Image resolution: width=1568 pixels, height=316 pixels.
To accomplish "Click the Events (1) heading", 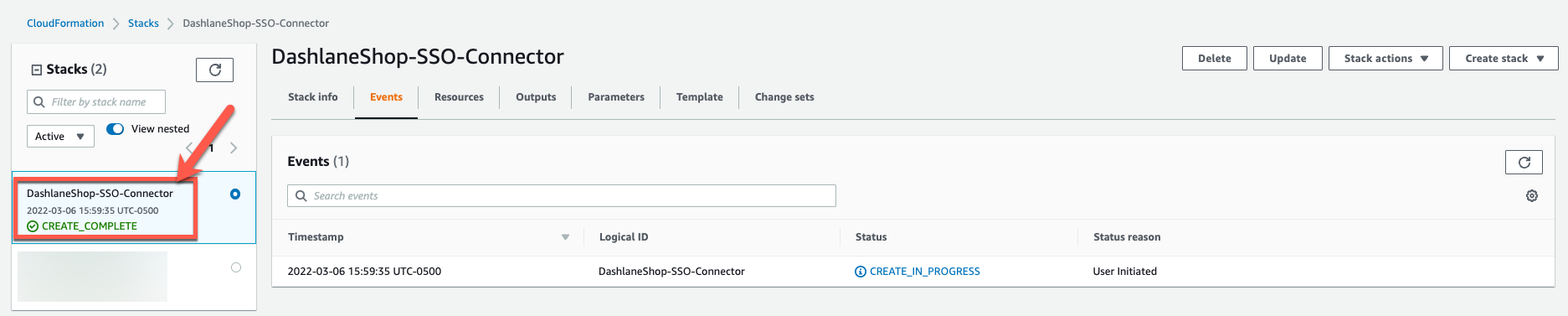I will [x=318, y=161].
